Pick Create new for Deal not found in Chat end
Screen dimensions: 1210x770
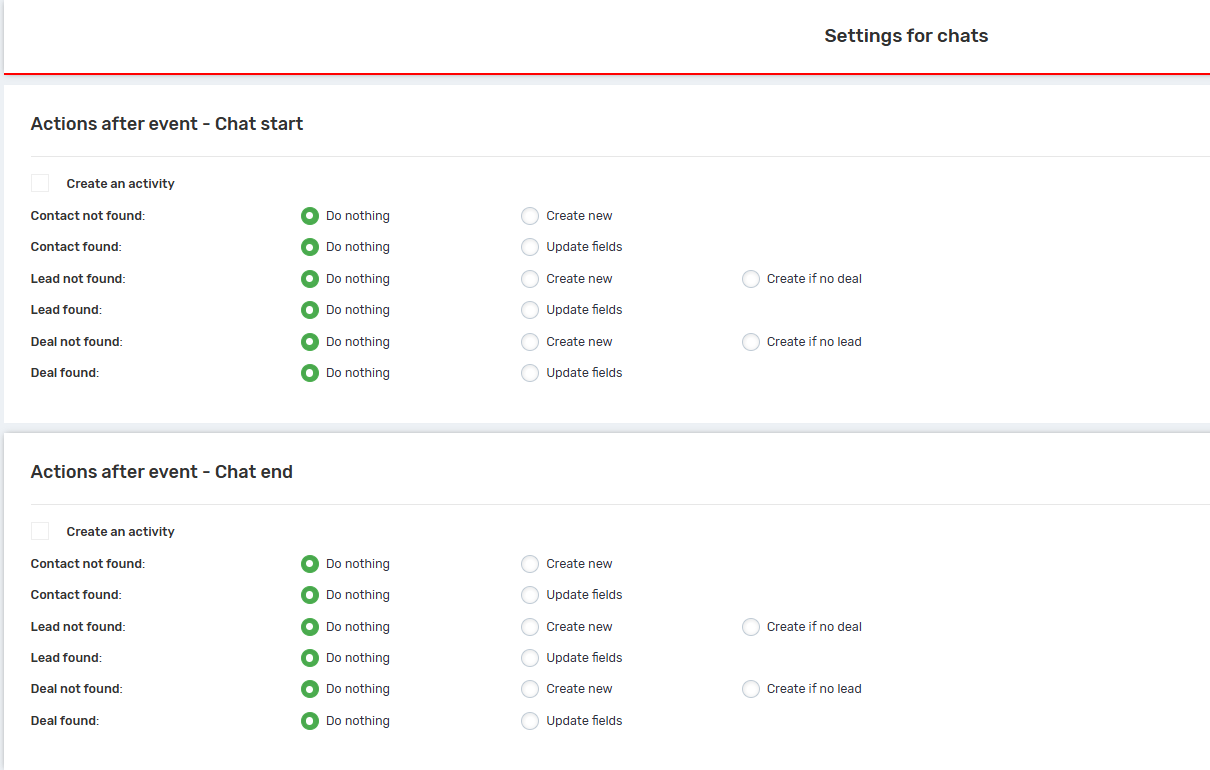530,689
